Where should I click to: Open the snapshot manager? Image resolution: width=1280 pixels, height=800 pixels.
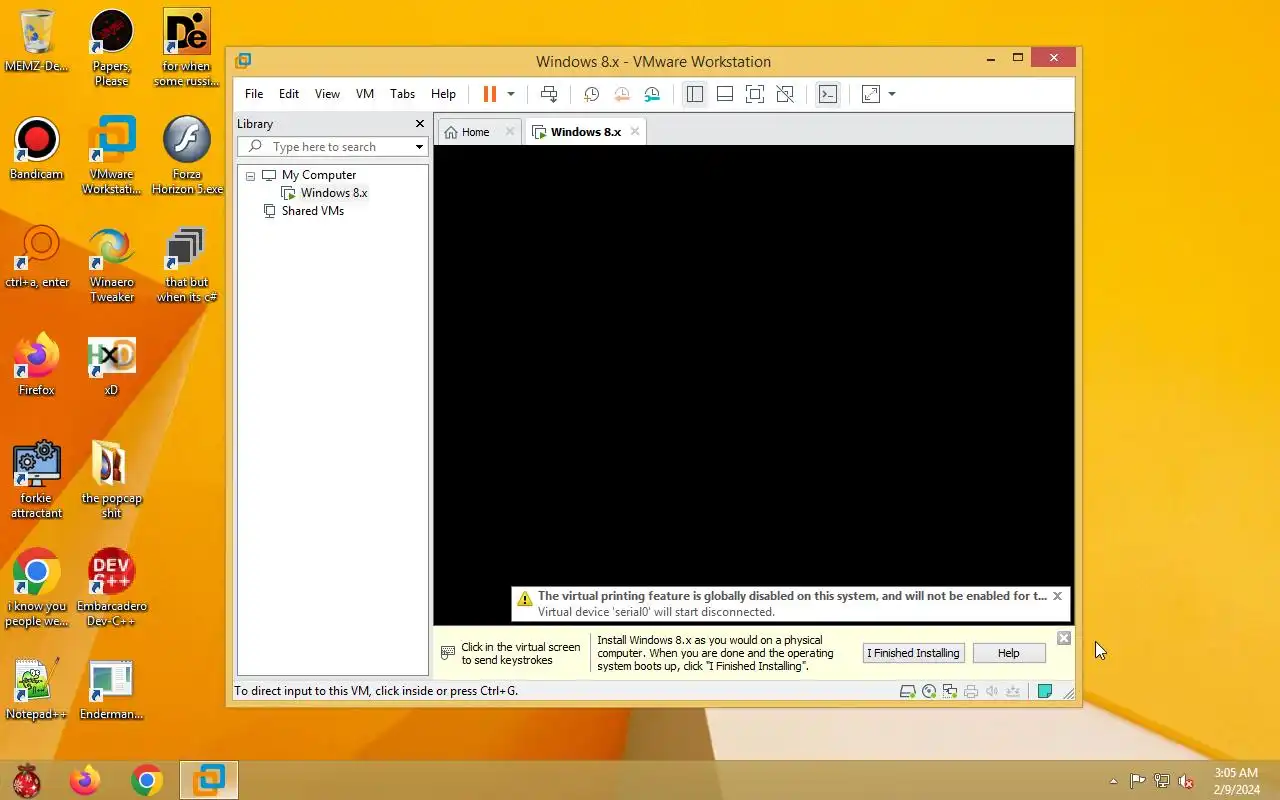click(x=652, y=94)
